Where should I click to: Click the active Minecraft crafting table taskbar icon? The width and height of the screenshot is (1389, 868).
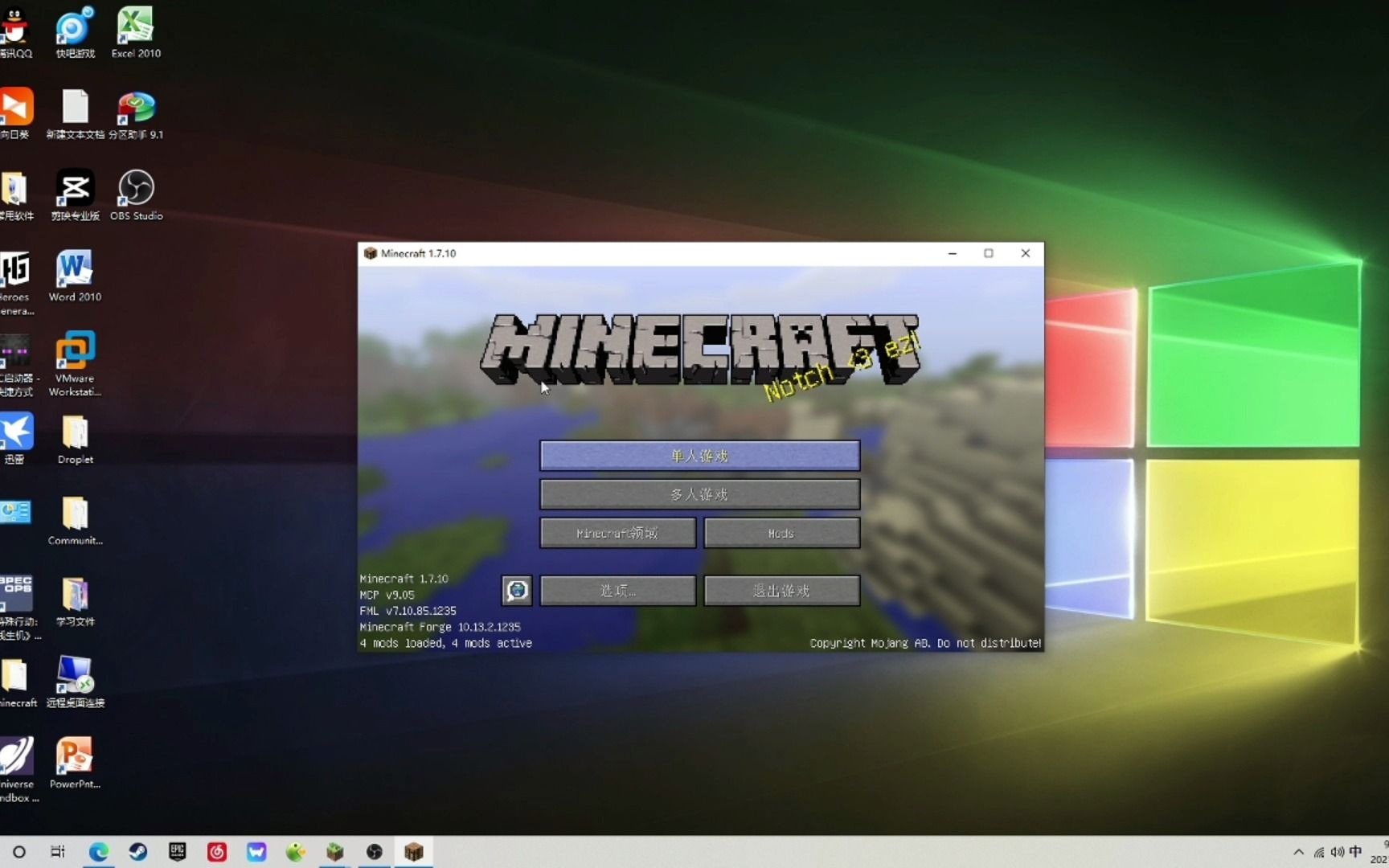414,852
